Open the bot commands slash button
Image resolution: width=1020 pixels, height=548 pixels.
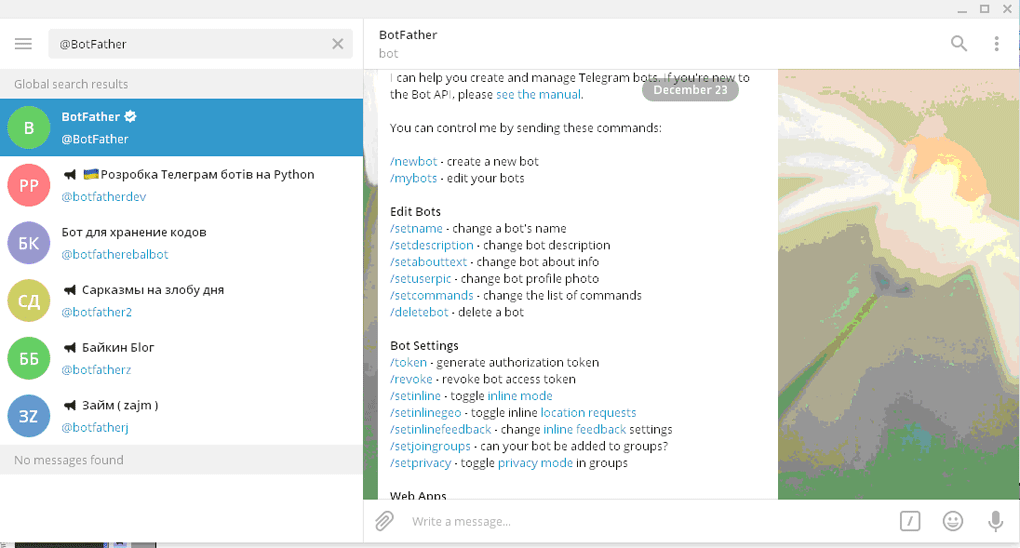tap(909, 521)
